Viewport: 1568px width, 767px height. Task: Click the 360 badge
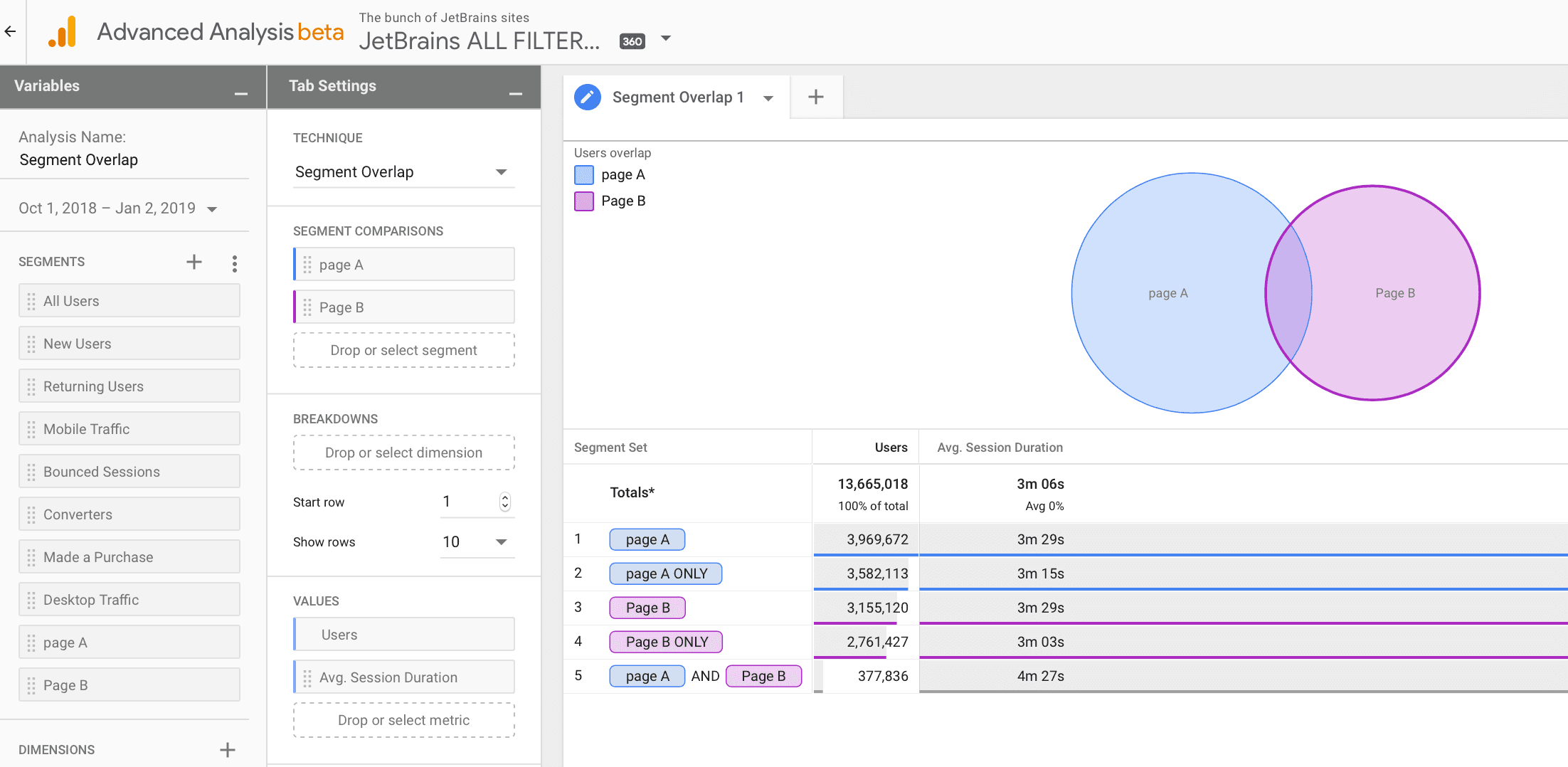tap(632, 41)
